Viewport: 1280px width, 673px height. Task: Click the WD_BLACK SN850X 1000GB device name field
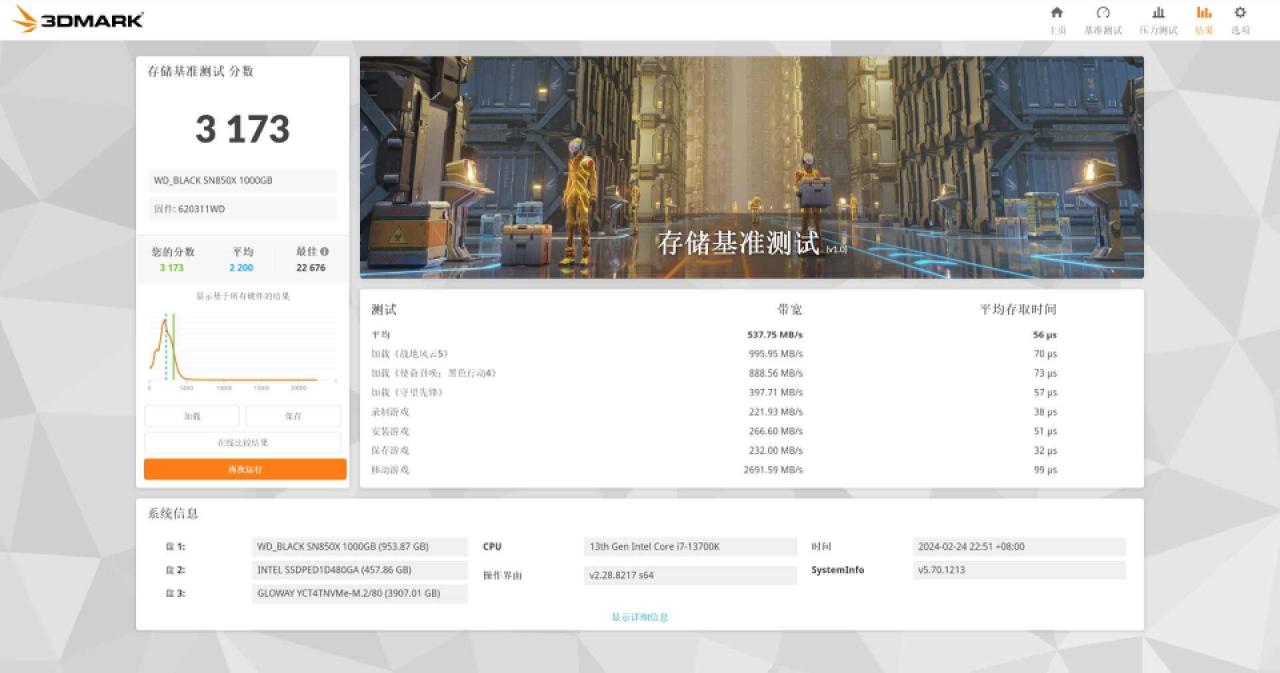[242, 181]
